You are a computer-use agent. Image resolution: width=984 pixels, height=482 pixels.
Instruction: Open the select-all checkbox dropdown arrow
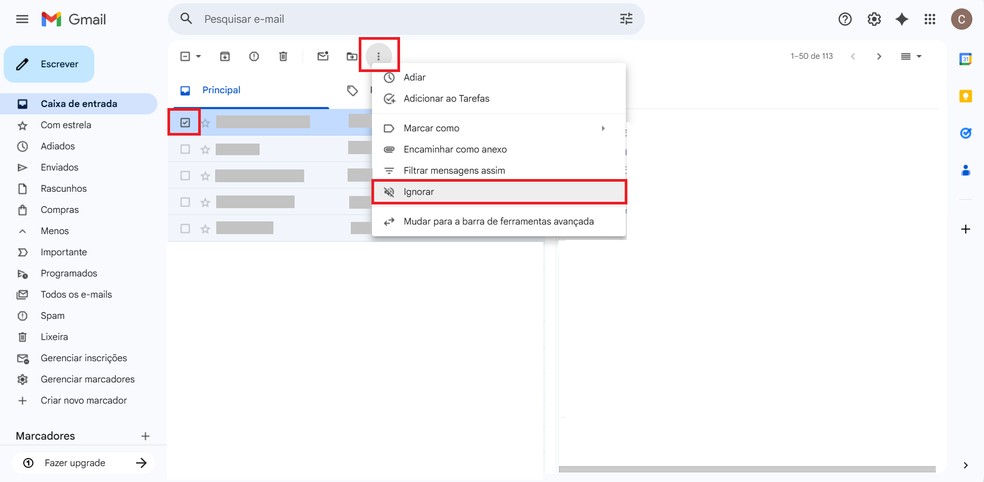click(198, 56)
